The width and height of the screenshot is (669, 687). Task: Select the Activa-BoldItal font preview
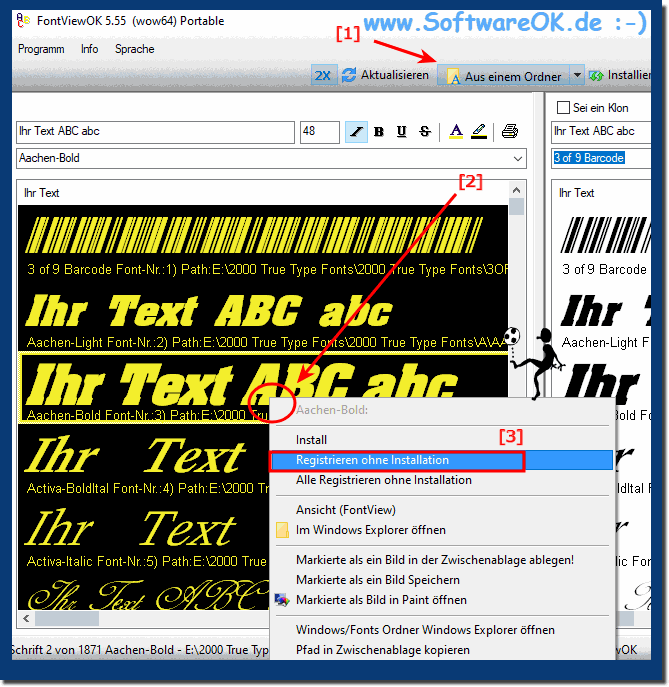(x=144, y=463)
